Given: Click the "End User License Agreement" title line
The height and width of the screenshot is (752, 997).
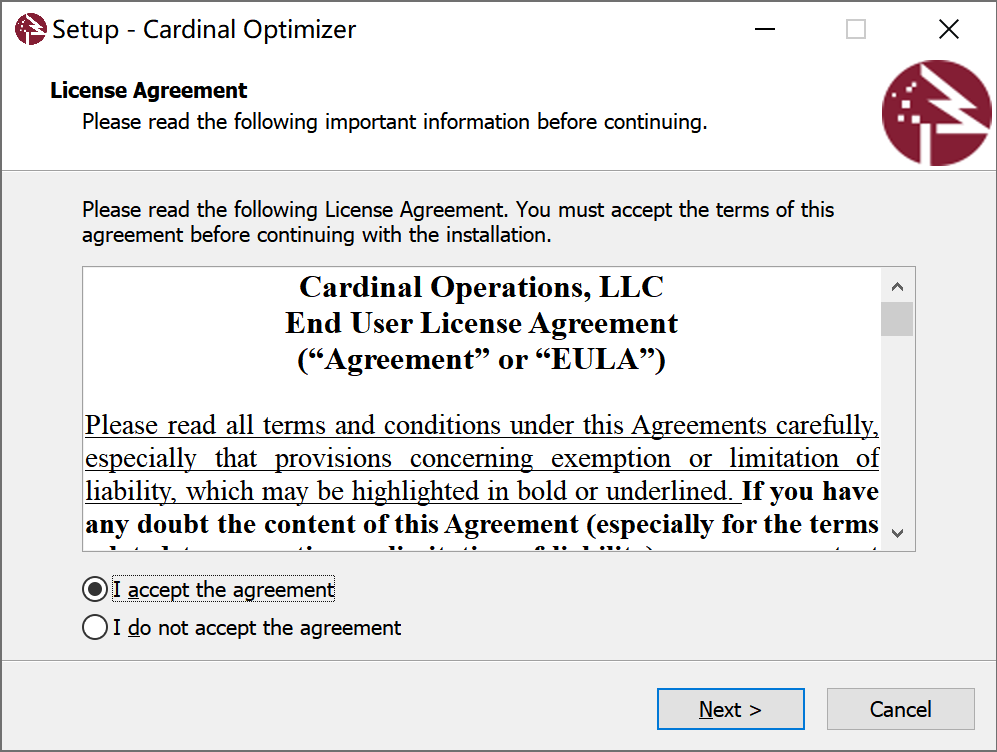Looking at the screenshot, I should [x=481, y=324].
